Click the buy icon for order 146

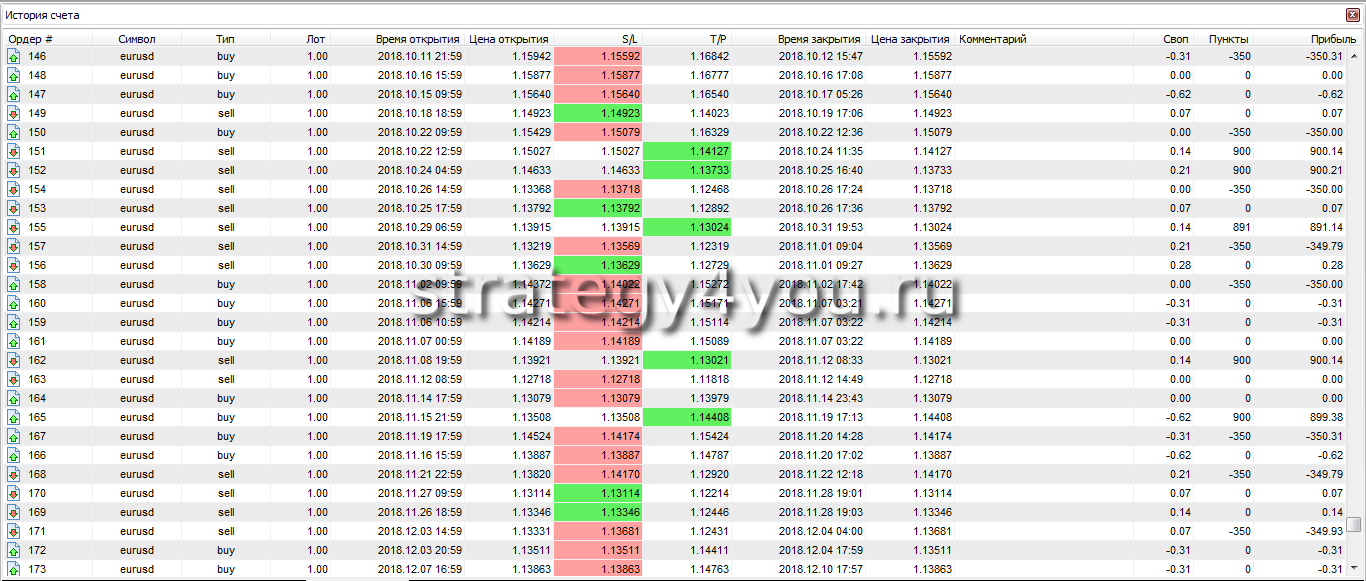point(14,56)
